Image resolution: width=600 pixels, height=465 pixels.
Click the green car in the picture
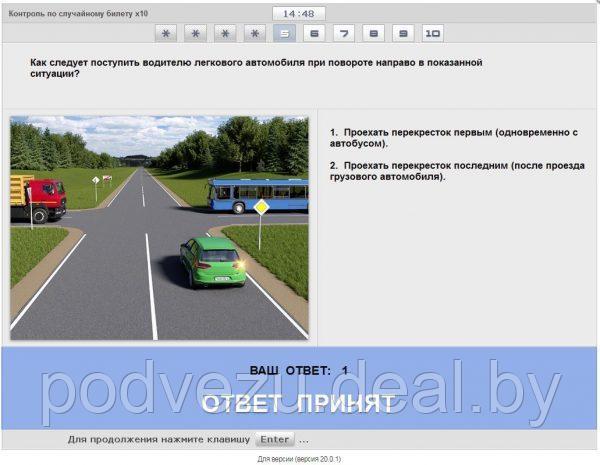(212, 262)
